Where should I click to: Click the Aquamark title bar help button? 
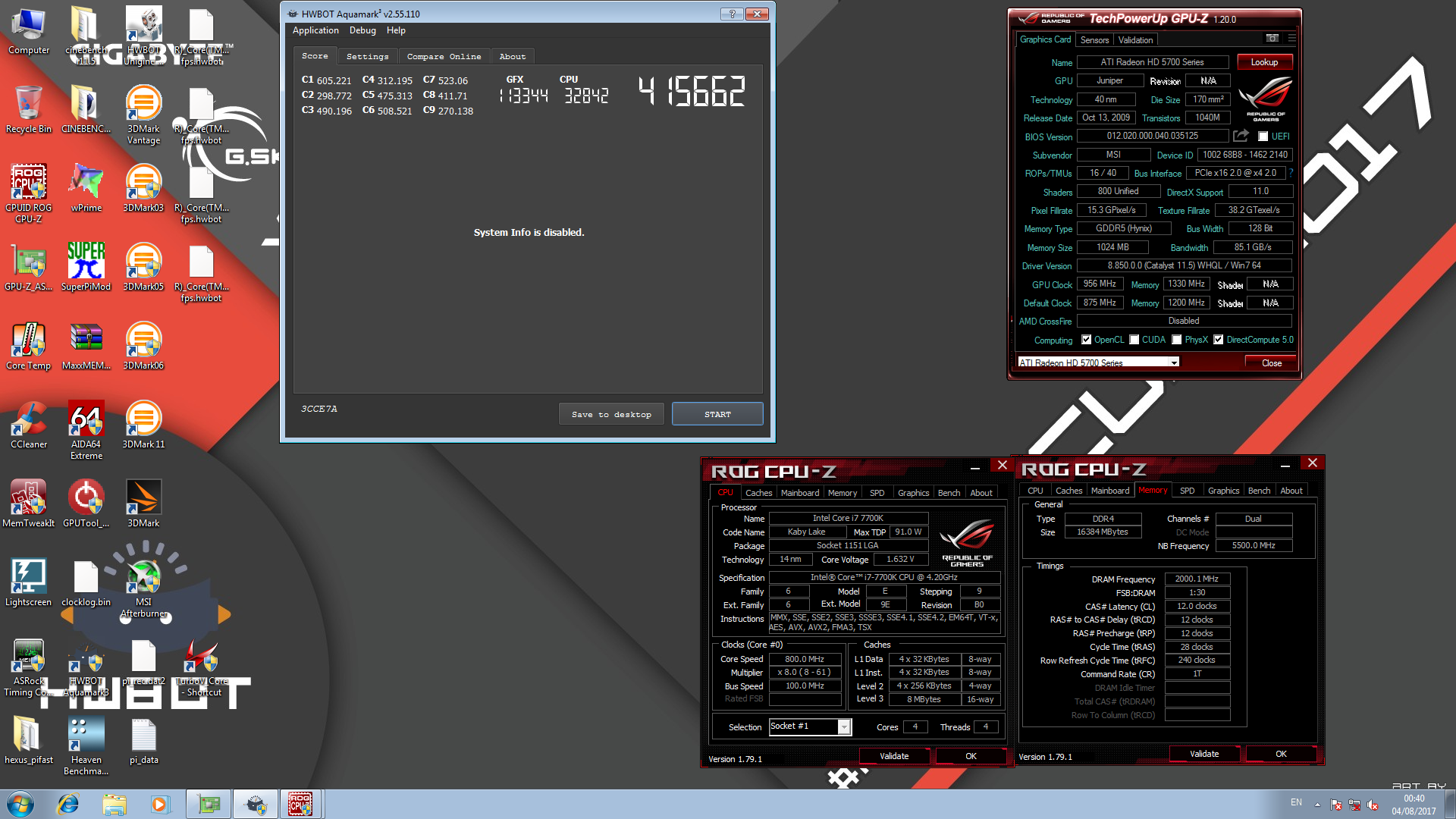pos(732,14)
